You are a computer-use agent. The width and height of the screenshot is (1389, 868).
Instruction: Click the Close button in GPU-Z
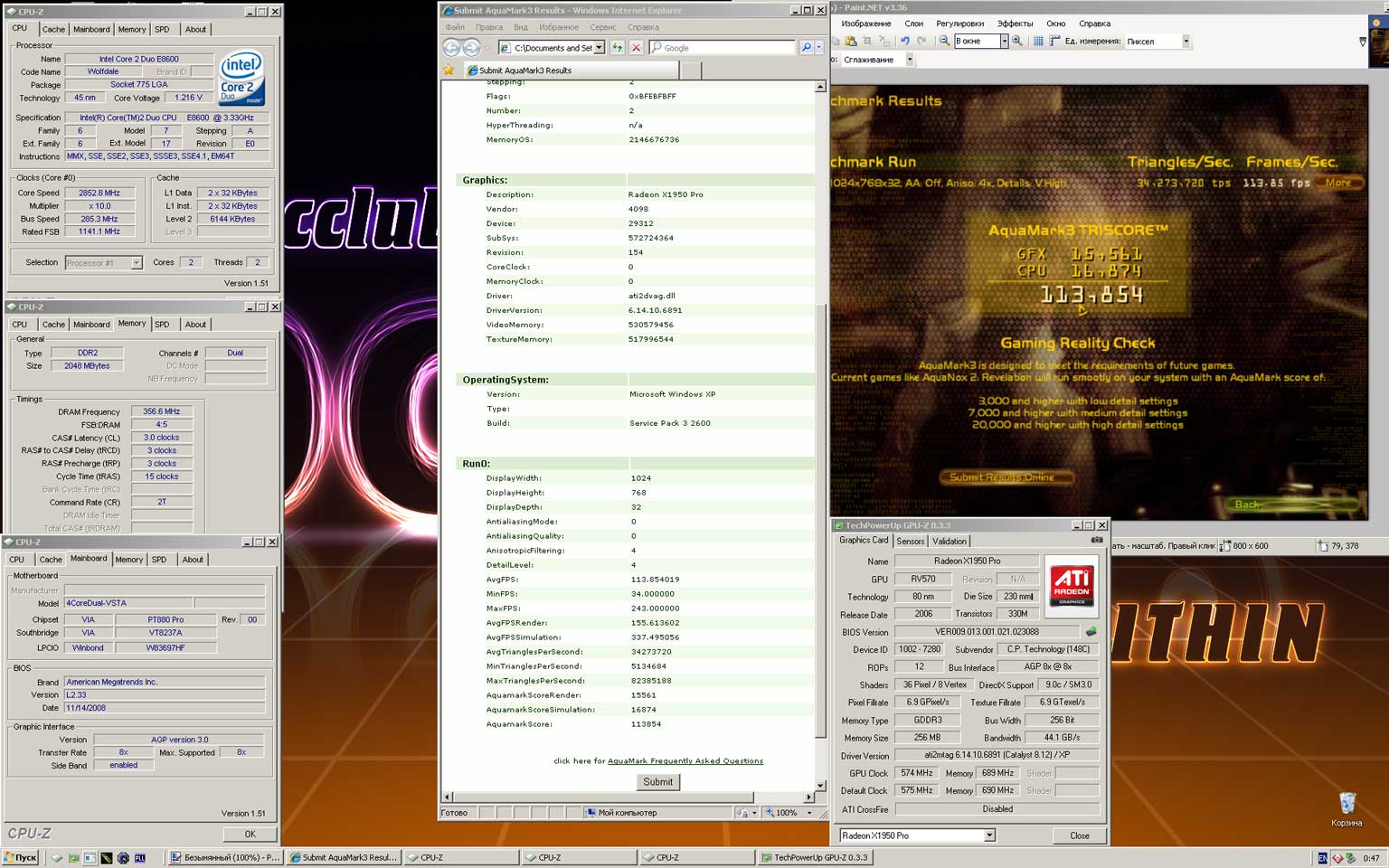point(1080,835)
